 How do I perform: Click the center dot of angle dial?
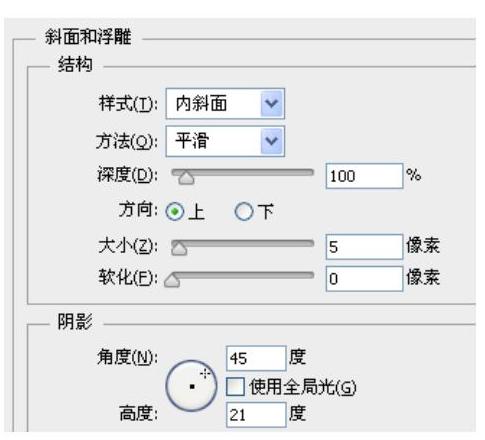click(192, 387)
